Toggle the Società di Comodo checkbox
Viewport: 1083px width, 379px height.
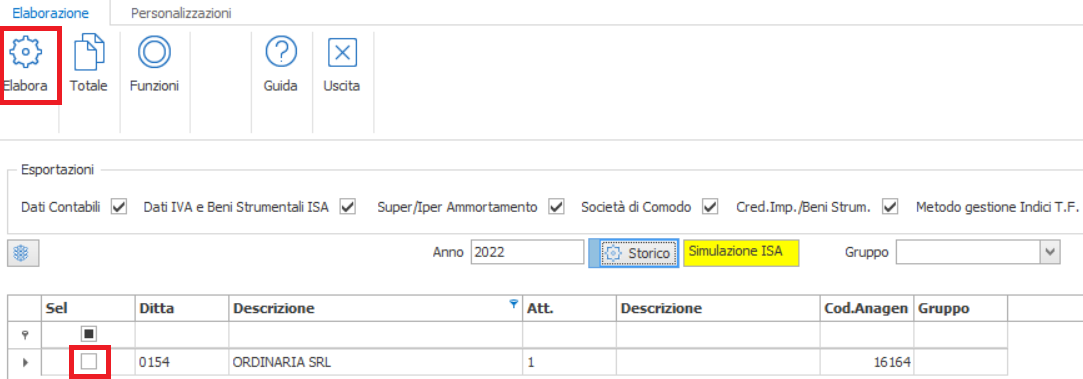[710, 206]
